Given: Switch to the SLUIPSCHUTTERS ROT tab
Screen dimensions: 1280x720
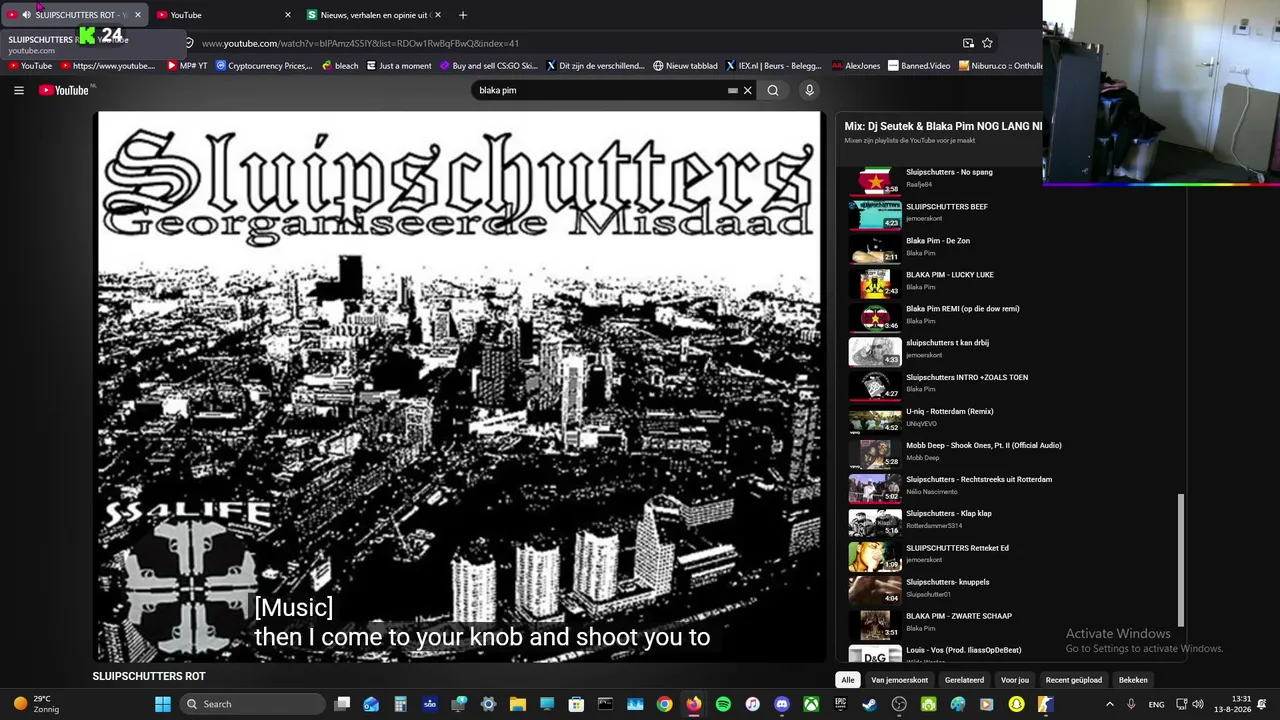Looking at the screenshot, I should [75, 15].
